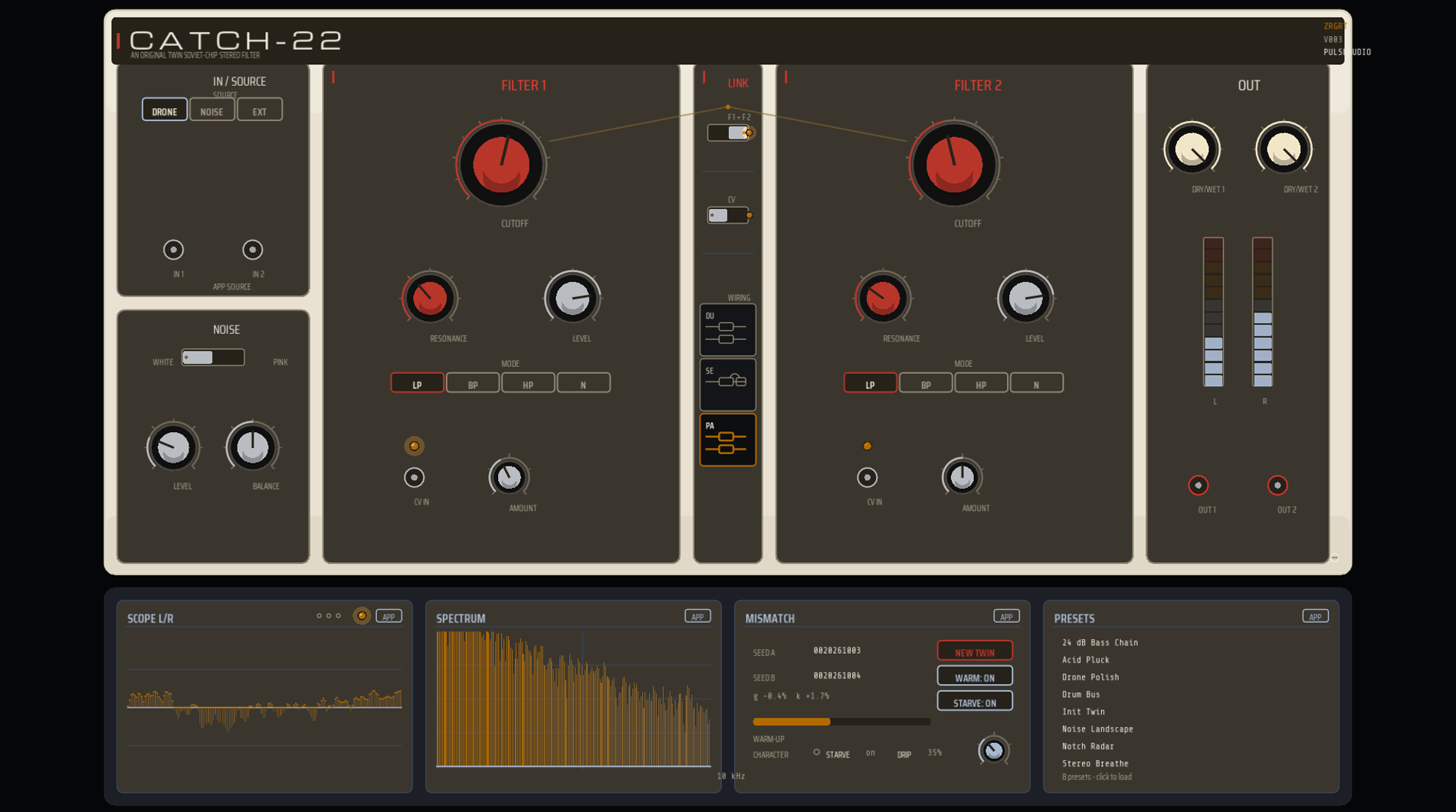Click Filter 1 CV IN jack
Screen dimensions: 1456x812
(414, 477)
